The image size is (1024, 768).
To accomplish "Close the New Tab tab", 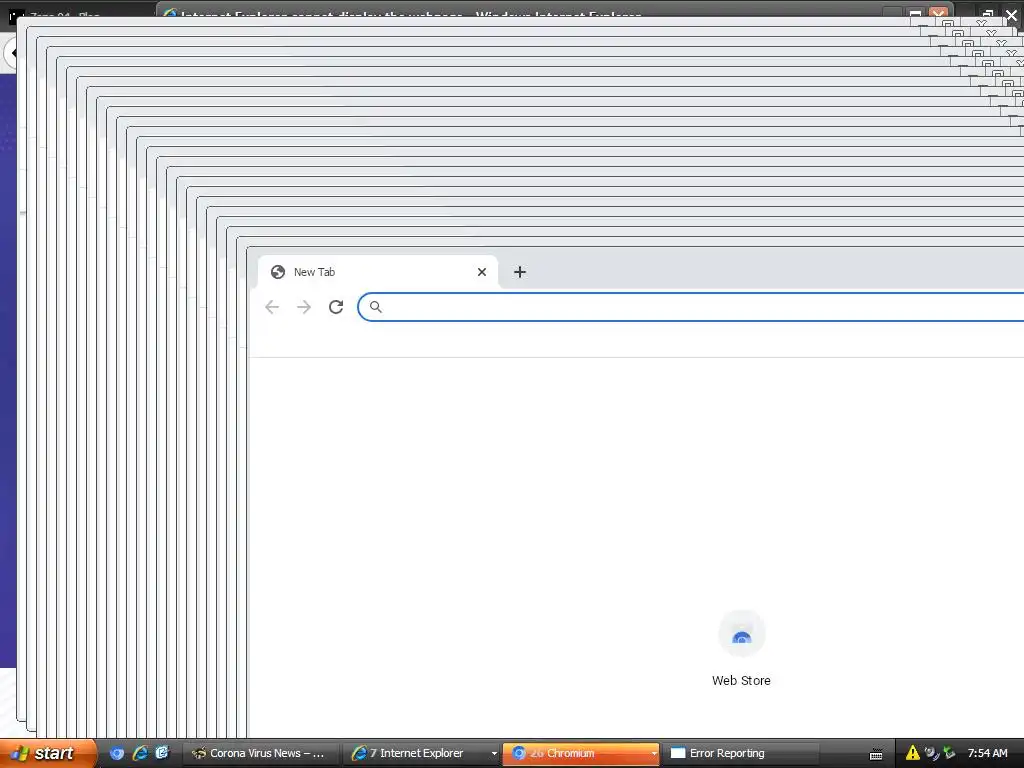I will coord(482,272).
